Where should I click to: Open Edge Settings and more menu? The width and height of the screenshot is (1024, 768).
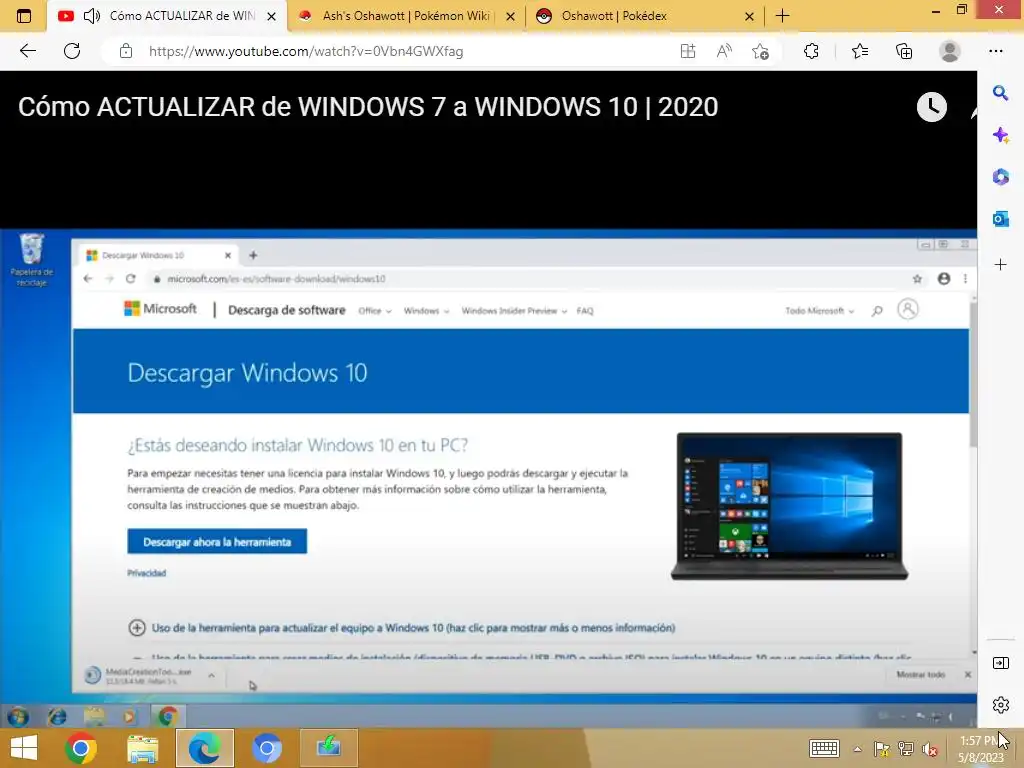[x=995, y=51]
